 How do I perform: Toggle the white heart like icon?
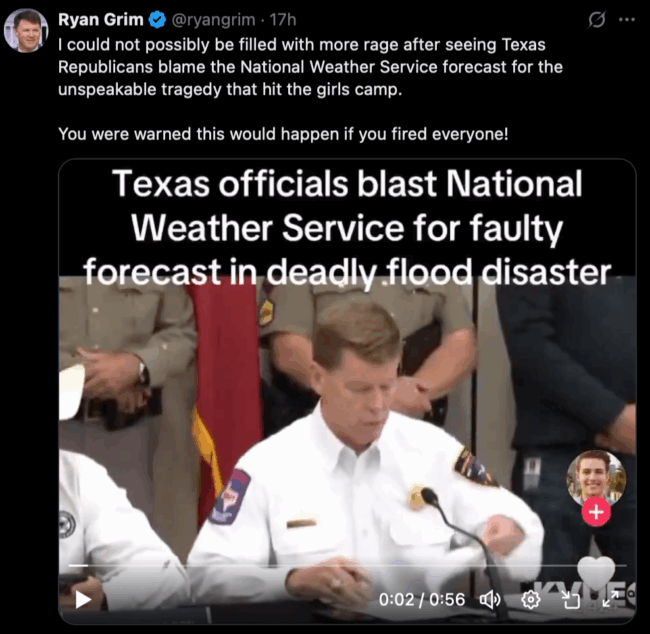tap(596, 573)
